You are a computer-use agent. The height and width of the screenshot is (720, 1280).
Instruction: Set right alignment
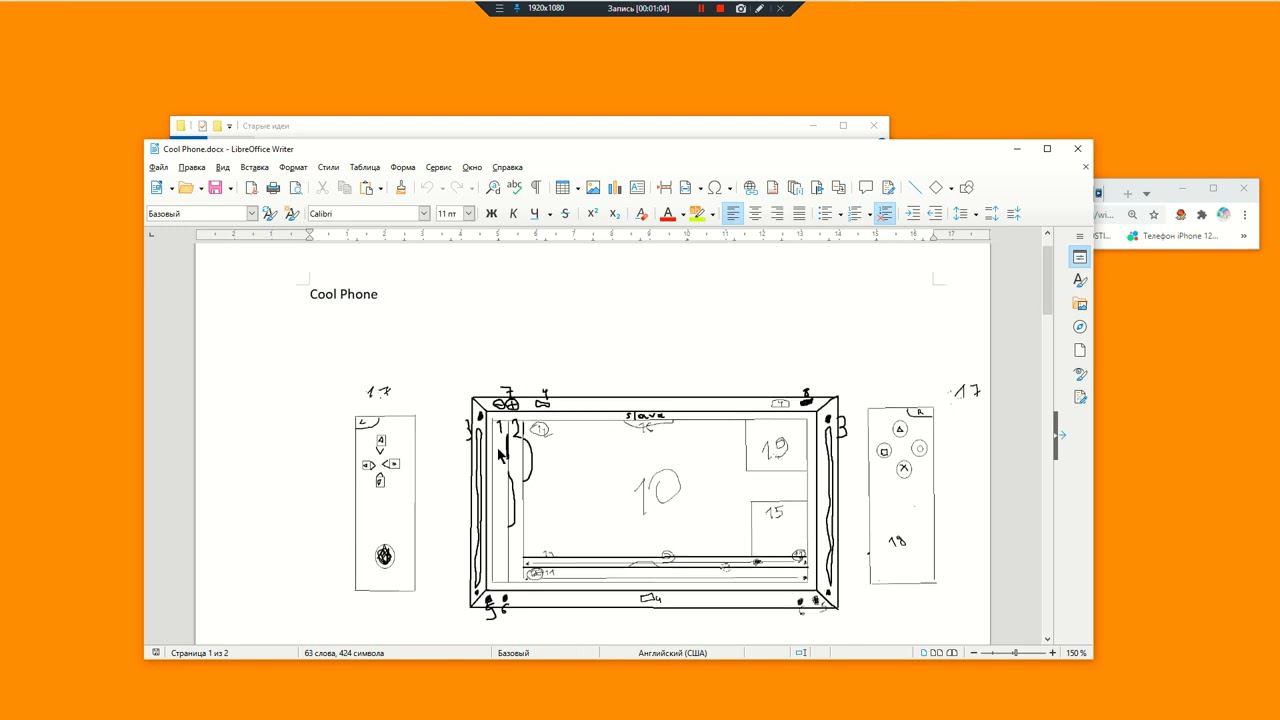pos(777,214)
